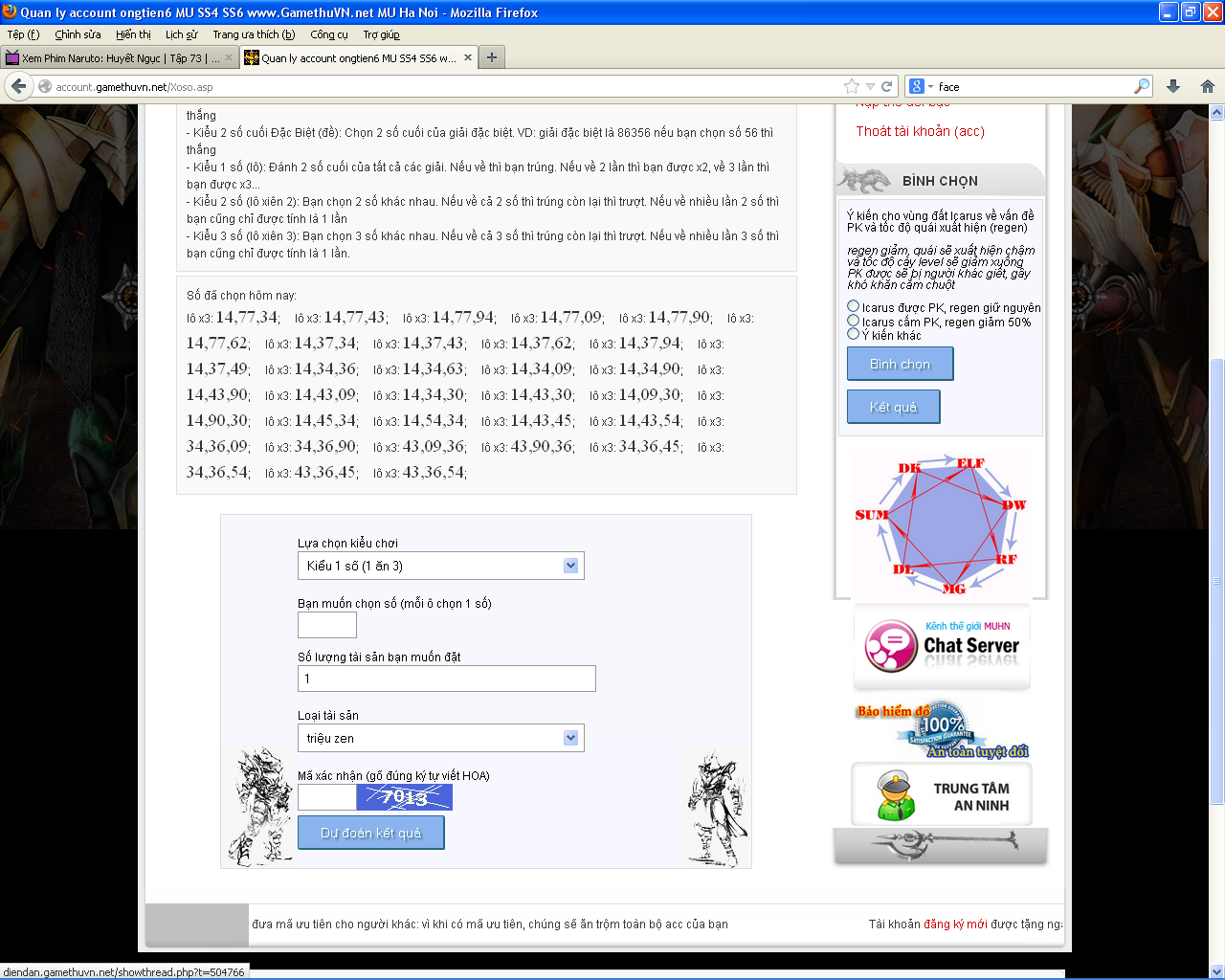Click the Bình chọn button
1225x980 pixels.
901,364
